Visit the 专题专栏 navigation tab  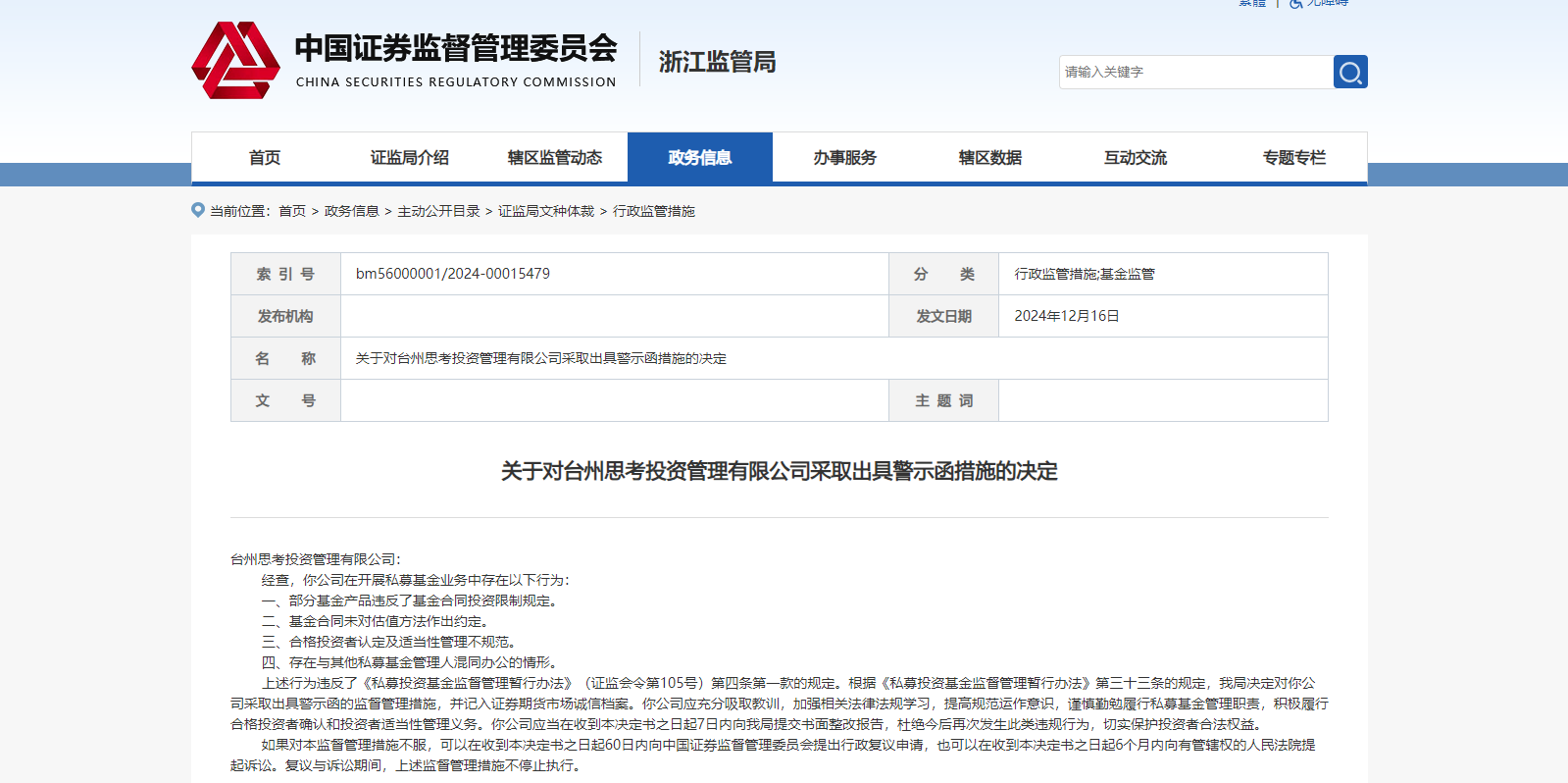point(1293,158)
